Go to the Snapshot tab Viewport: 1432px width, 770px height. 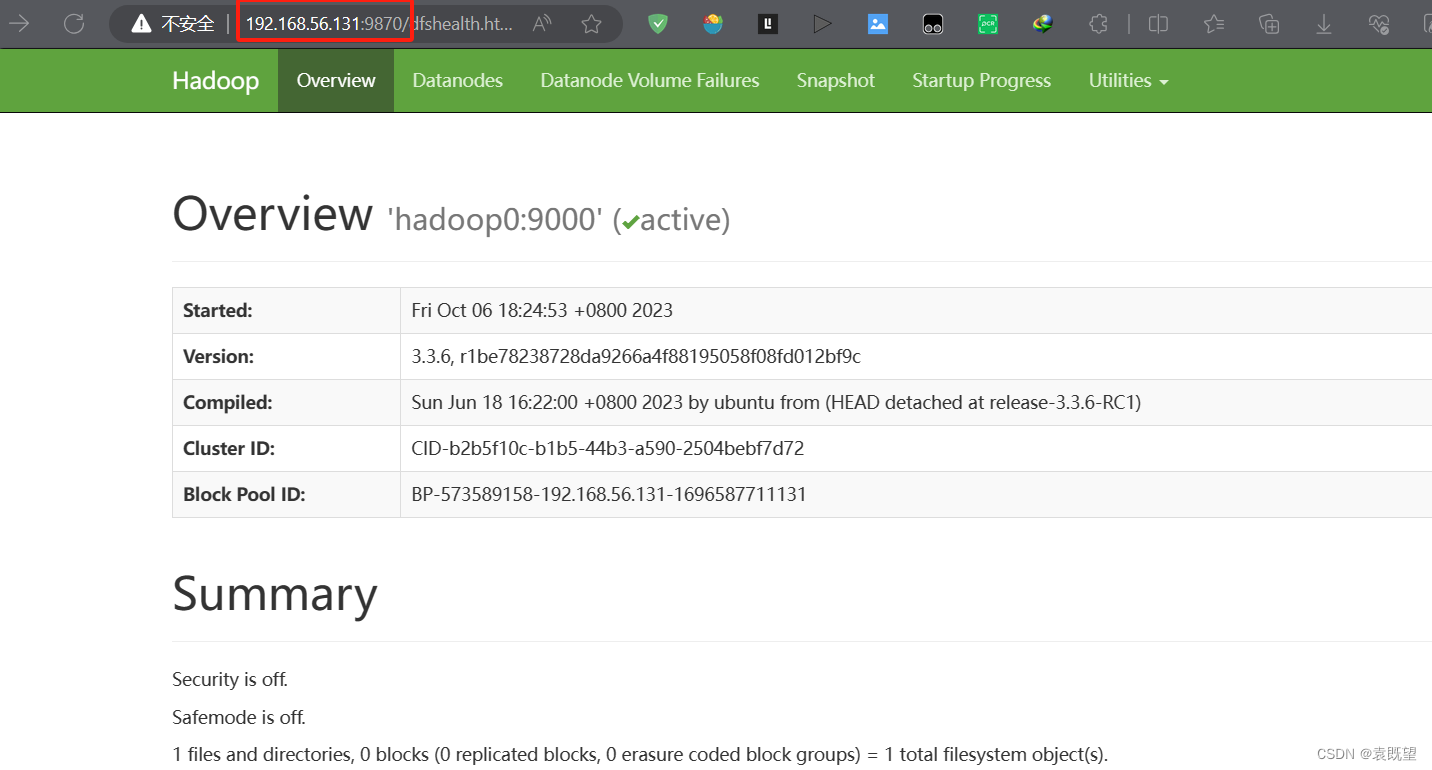836,81
